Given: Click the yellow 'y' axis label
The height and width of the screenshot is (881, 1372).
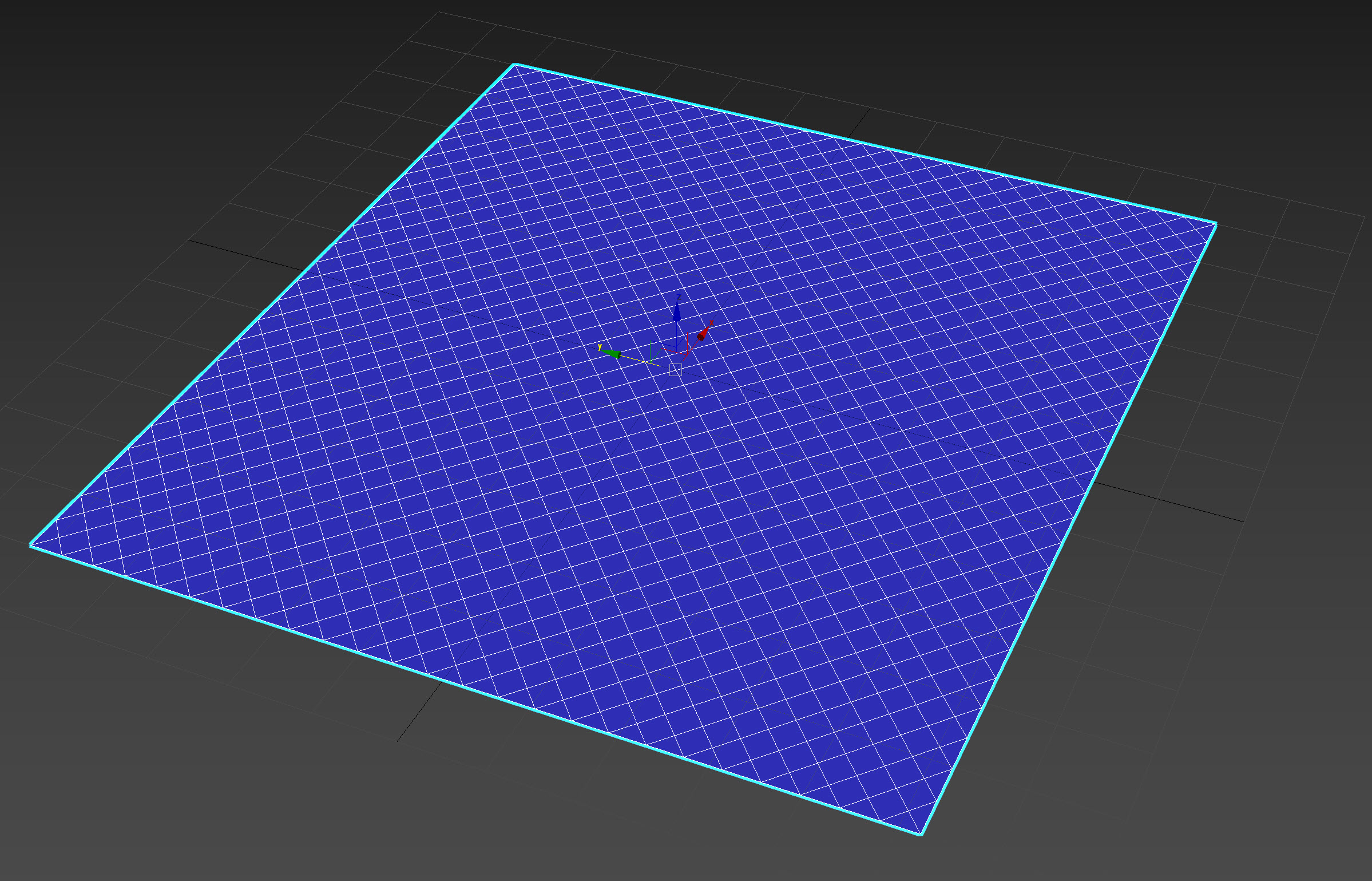Looking at the screenshot, I should pos(600,347).
